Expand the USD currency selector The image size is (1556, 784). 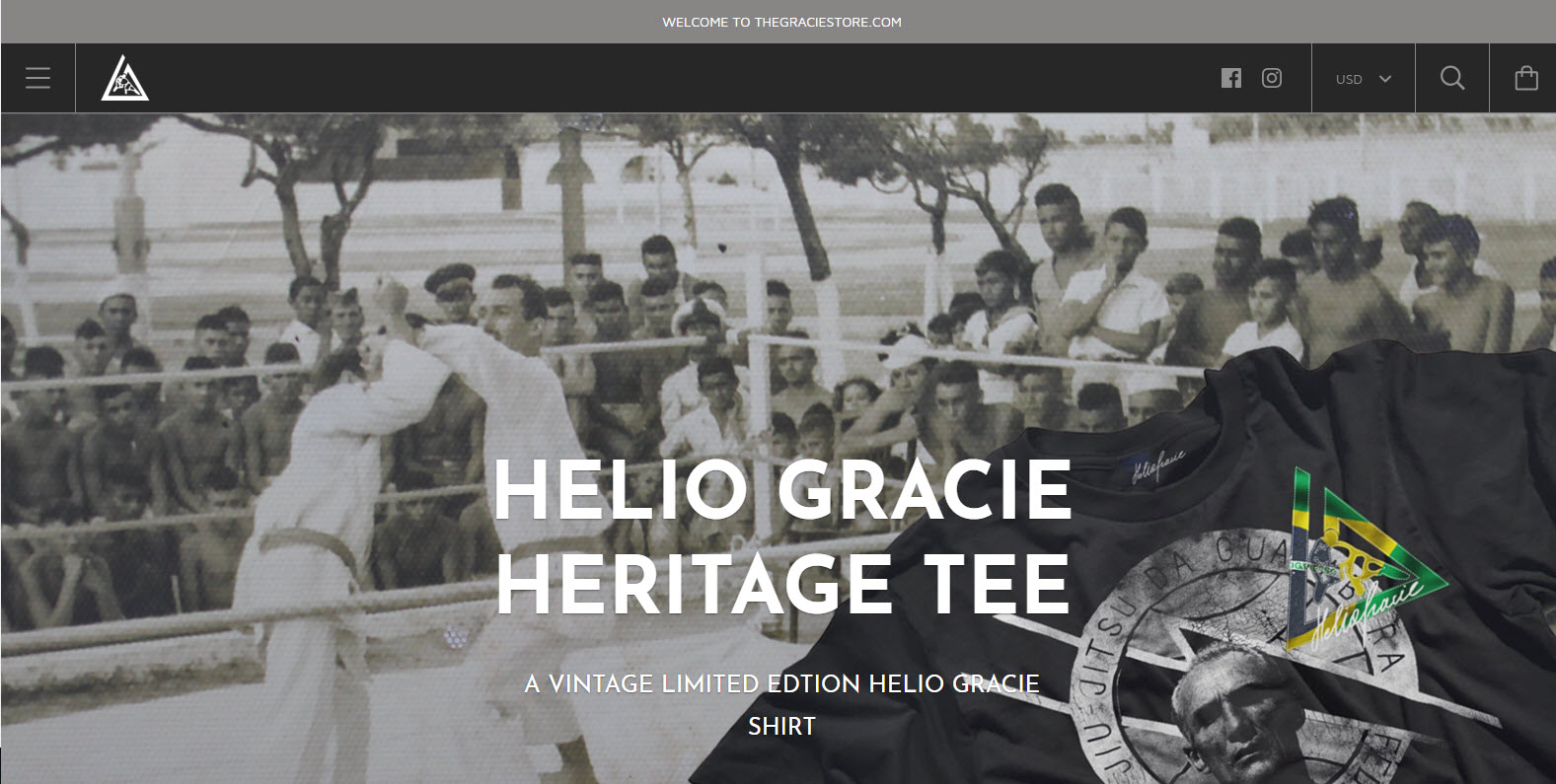point(1364,79)
